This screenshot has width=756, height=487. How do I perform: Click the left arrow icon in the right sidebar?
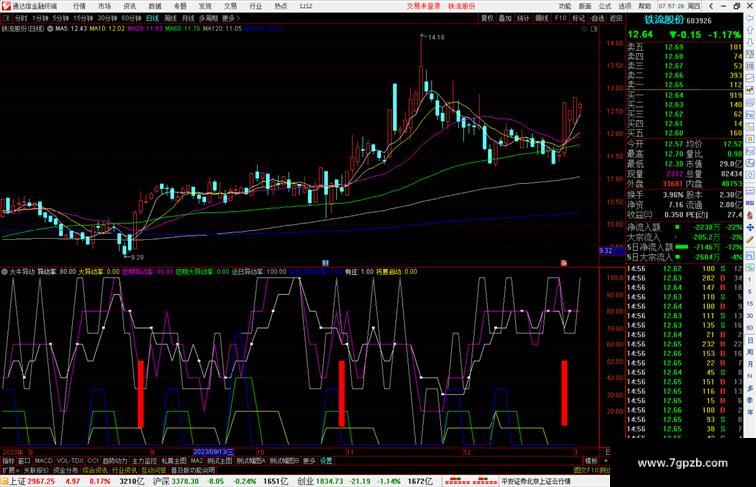pyautogui.click(x=750, y=18)
